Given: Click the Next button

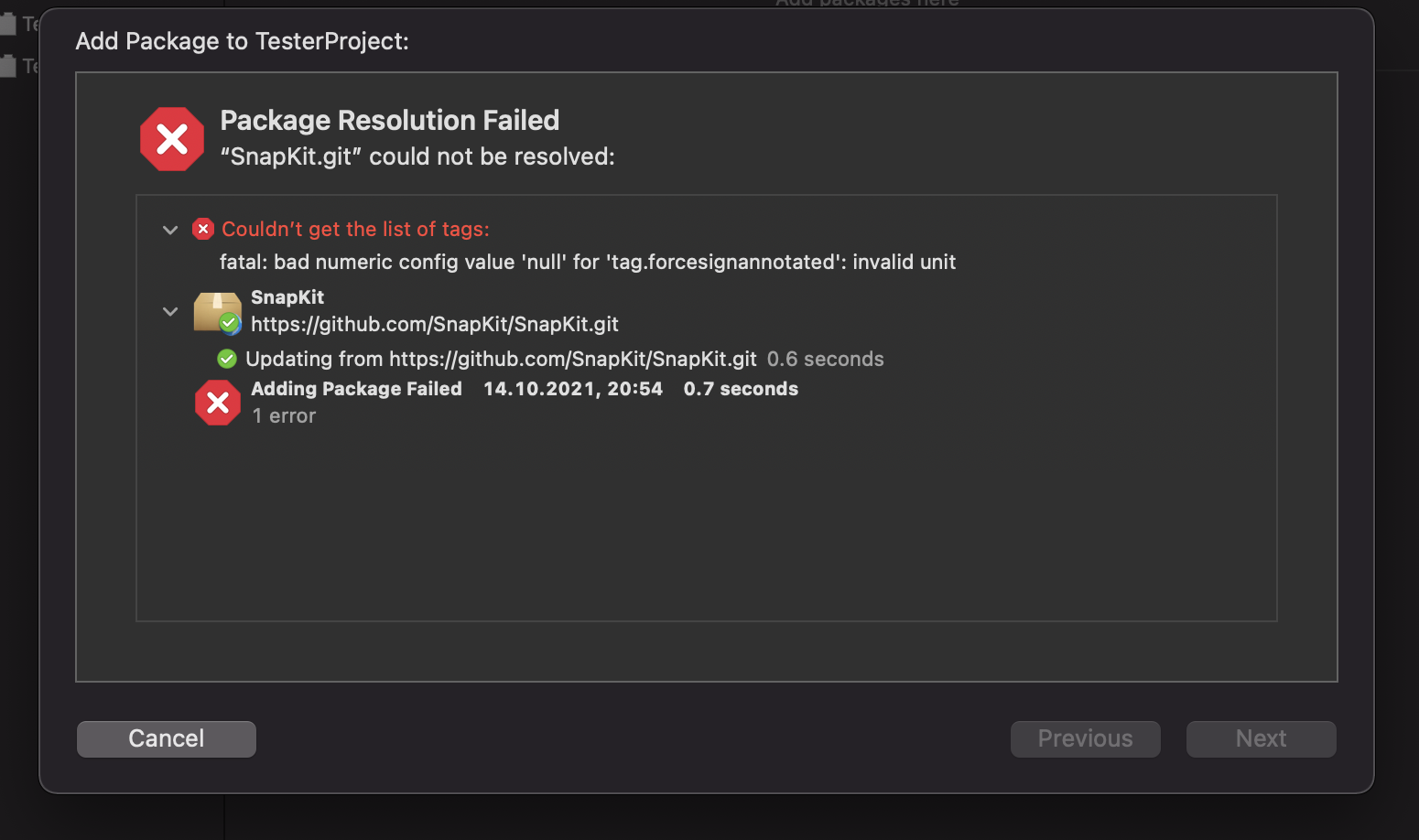Looking at the screenshot, I should pyautogui.click(x=1262, y=738).
